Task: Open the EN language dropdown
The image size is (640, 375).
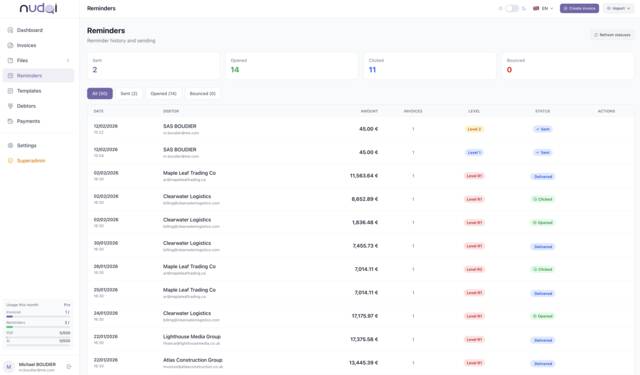Action: point(543,8)
